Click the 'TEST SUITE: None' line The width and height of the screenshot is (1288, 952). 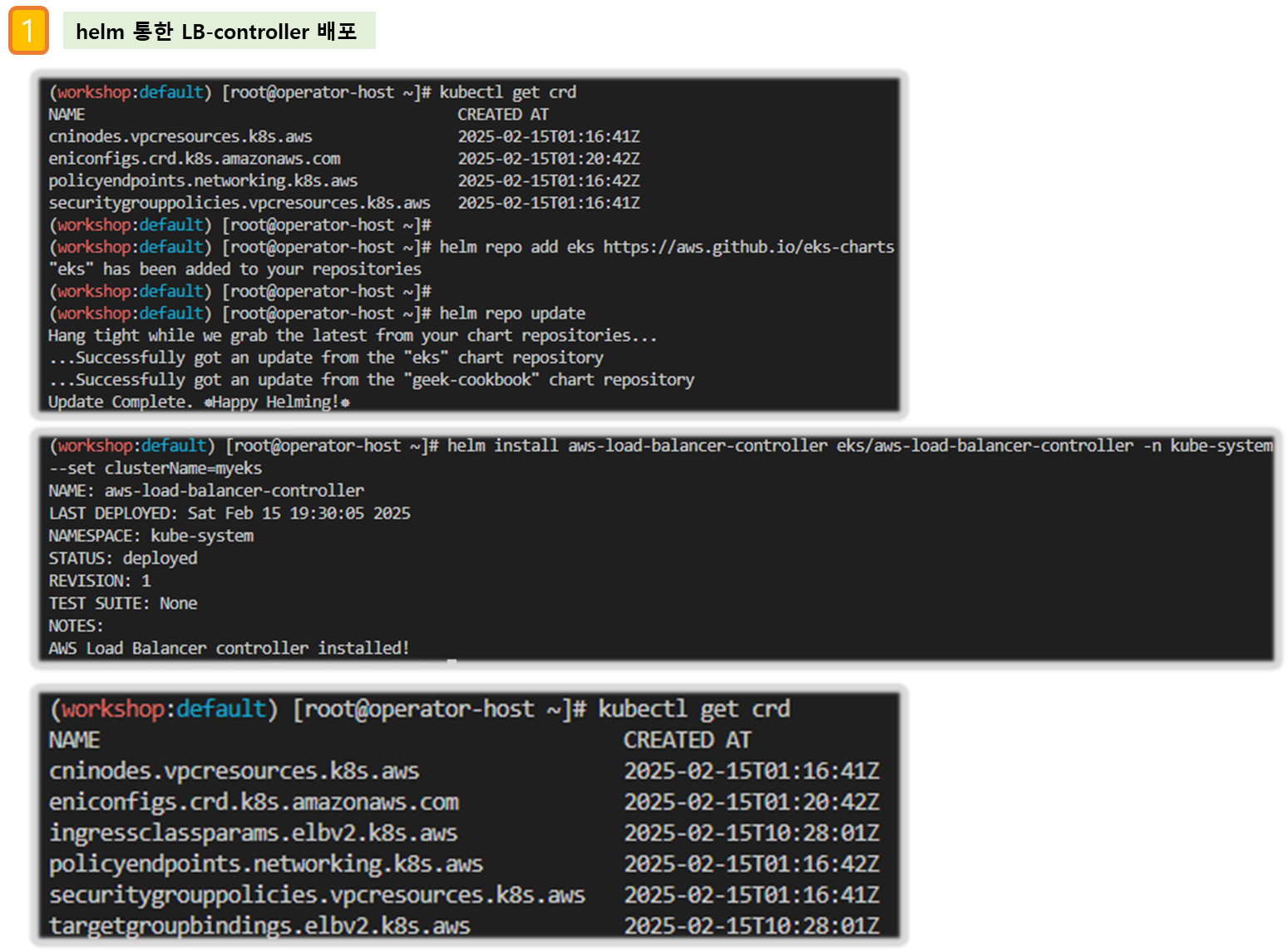pos(123,603)
